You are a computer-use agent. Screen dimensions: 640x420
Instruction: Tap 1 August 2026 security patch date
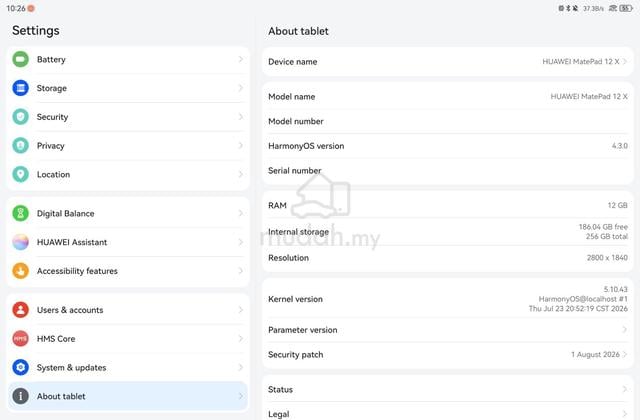[595, 354]
